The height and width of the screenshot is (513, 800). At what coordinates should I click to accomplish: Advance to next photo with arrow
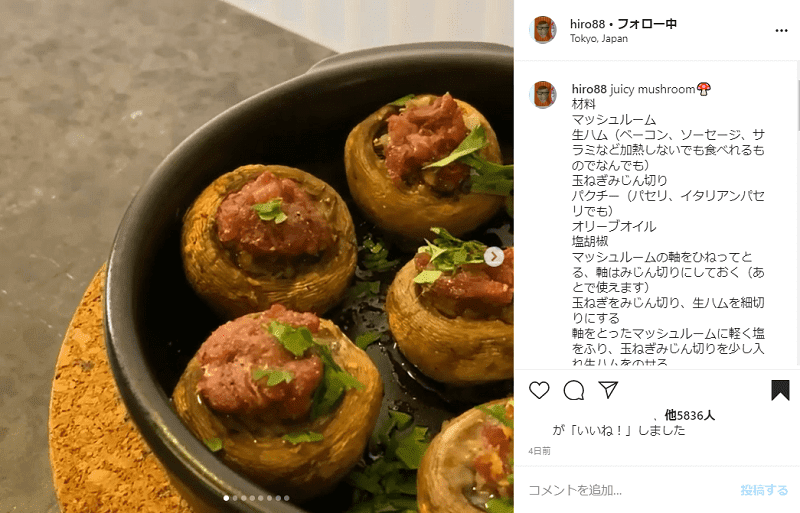click(x=493, y=256)
